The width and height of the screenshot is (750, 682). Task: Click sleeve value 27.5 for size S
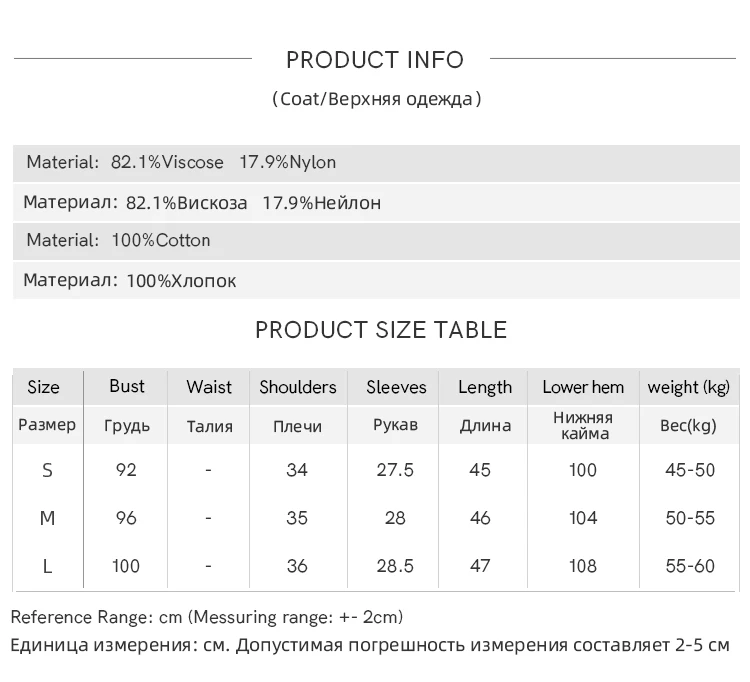click(x=395, y=470)
